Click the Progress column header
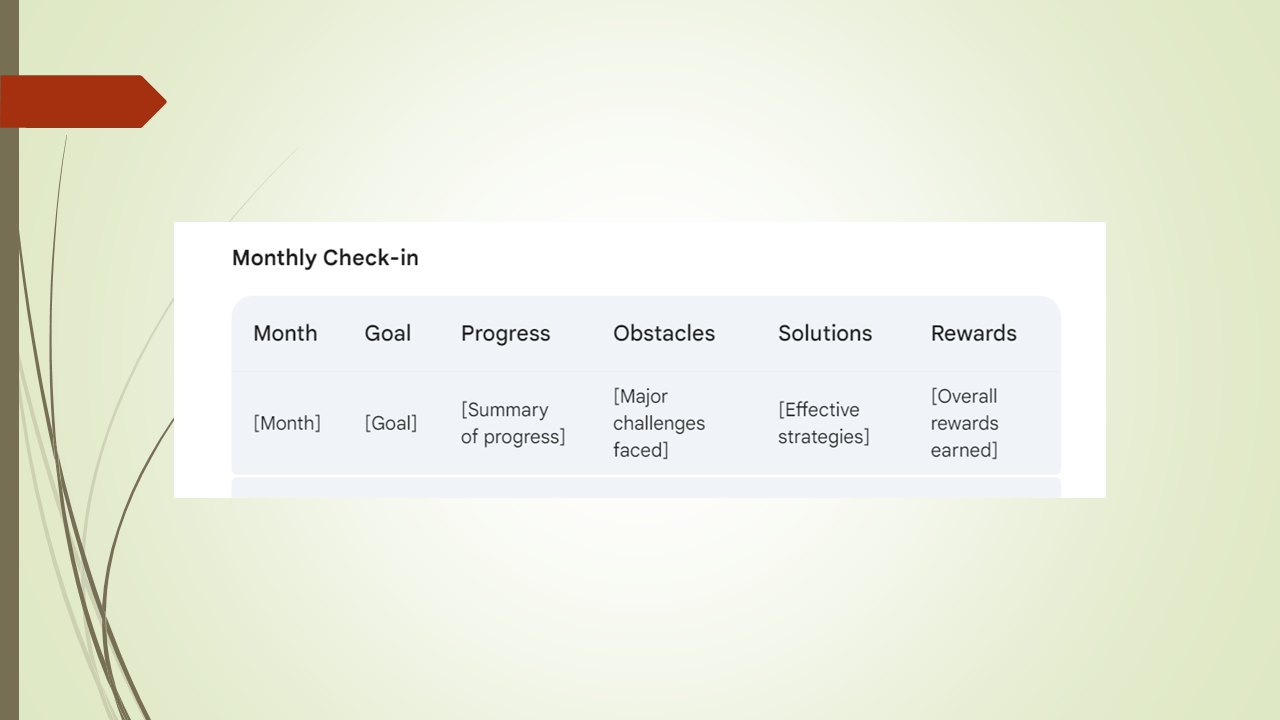This screenshot has width=1280, height=720. 505,334
